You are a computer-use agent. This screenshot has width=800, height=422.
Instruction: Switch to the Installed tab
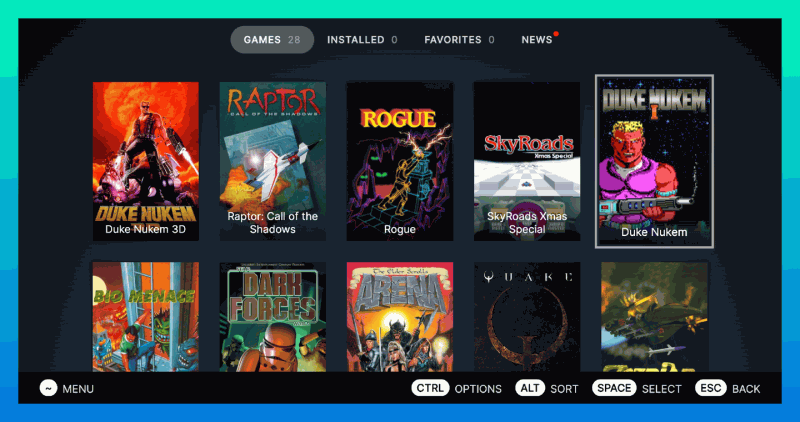point(362,40)
